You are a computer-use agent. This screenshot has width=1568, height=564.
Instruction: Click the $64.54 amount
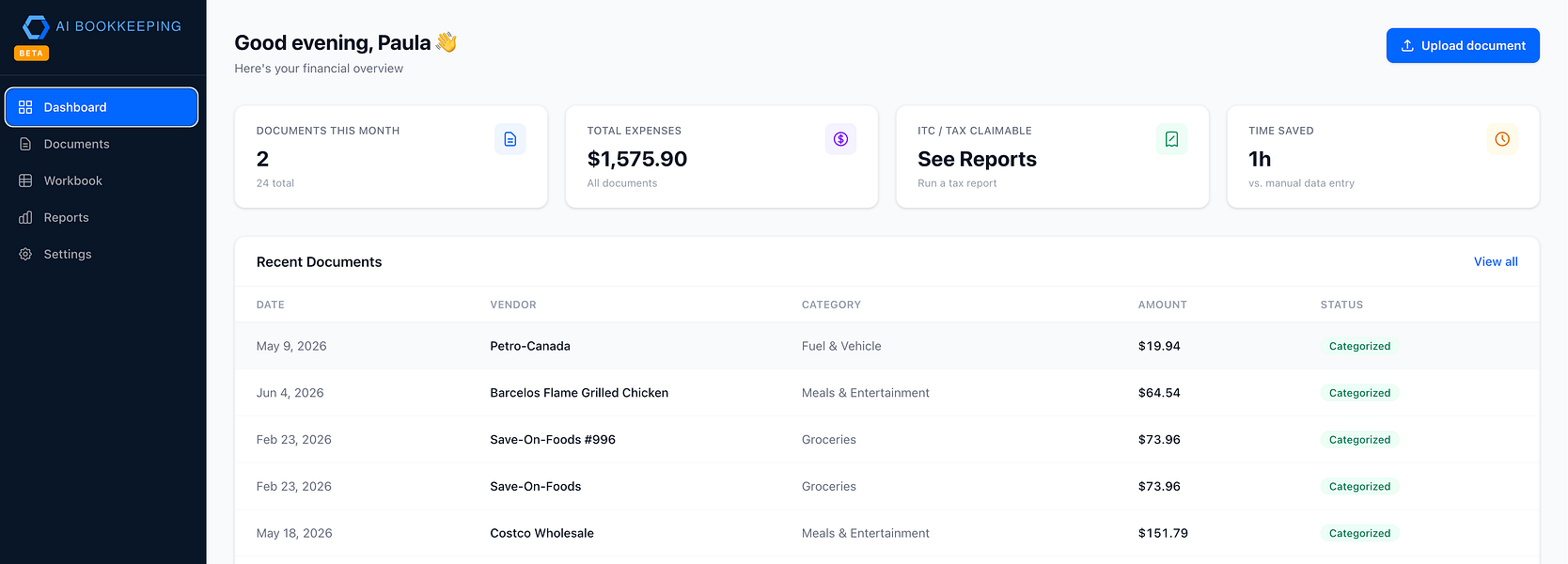(x=1159, y=393)
